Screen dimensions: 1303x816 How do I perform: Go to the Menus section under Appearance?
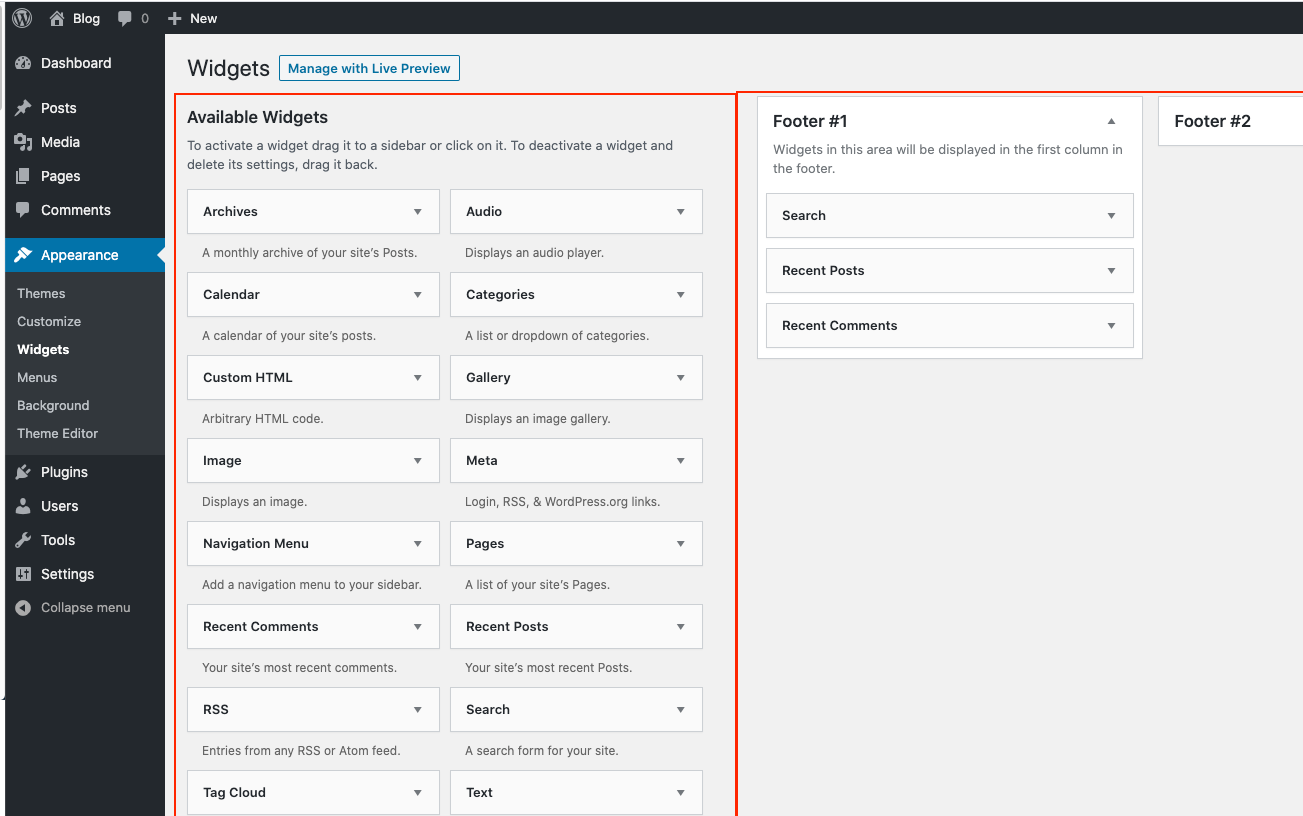(x=36, y=377)
